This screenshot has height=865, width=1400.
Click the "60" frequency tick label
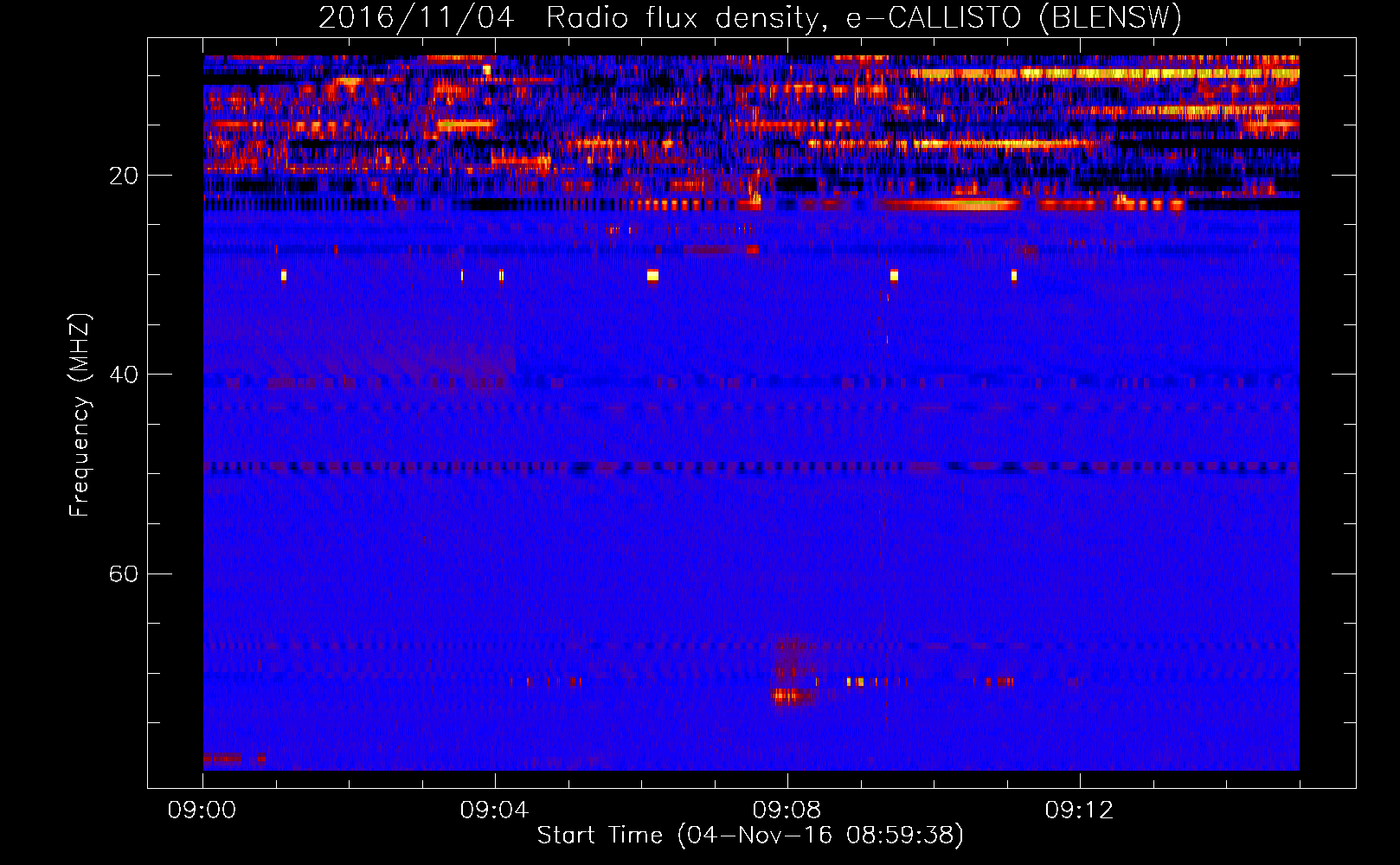click(124, 573)
